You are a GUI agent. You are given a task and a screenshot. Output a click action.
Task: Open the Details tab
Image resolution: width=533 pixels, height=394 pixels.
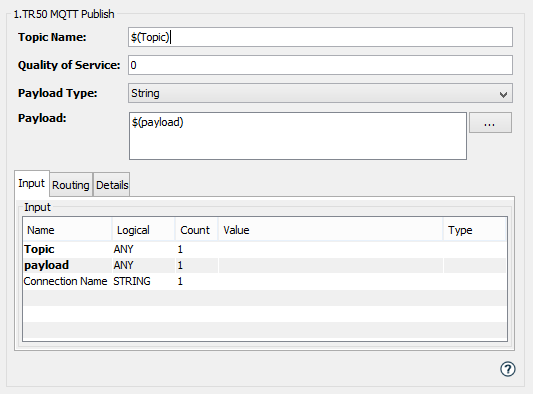point(112,185)
